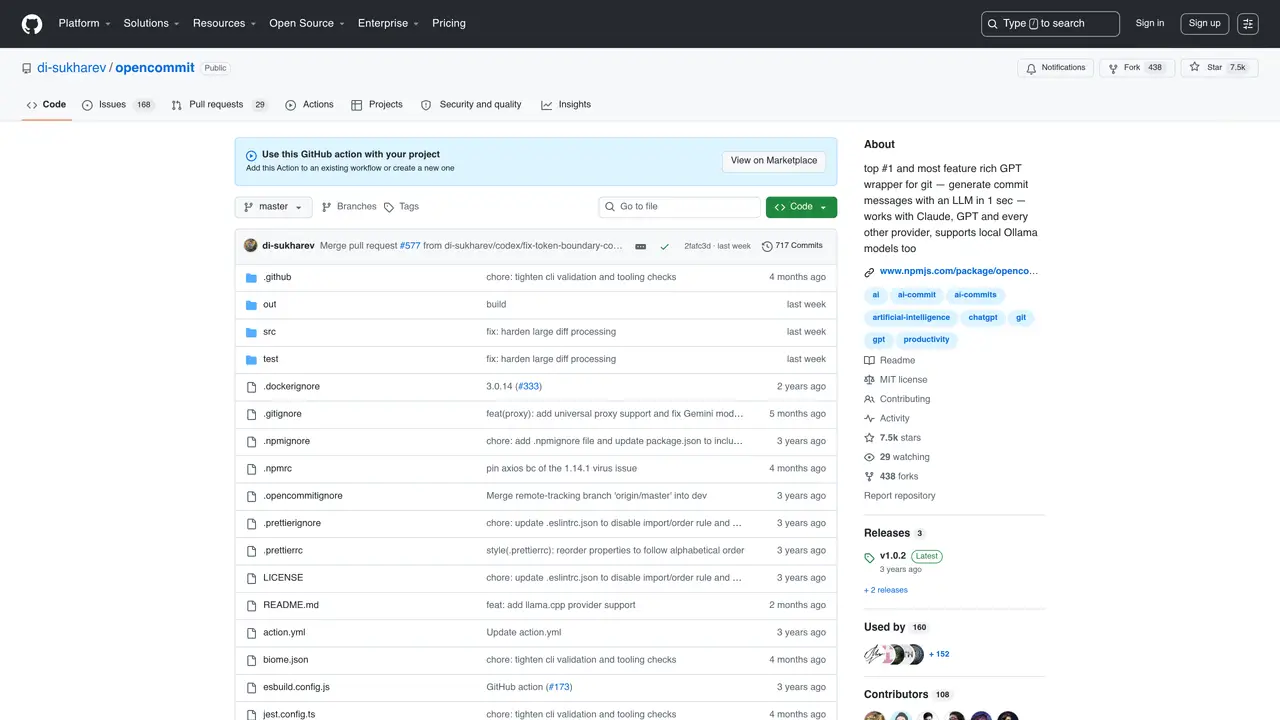This screenshot has height=720, width=1280.
Task: Switch to the Code tab
Action: [x=46, y=104]
